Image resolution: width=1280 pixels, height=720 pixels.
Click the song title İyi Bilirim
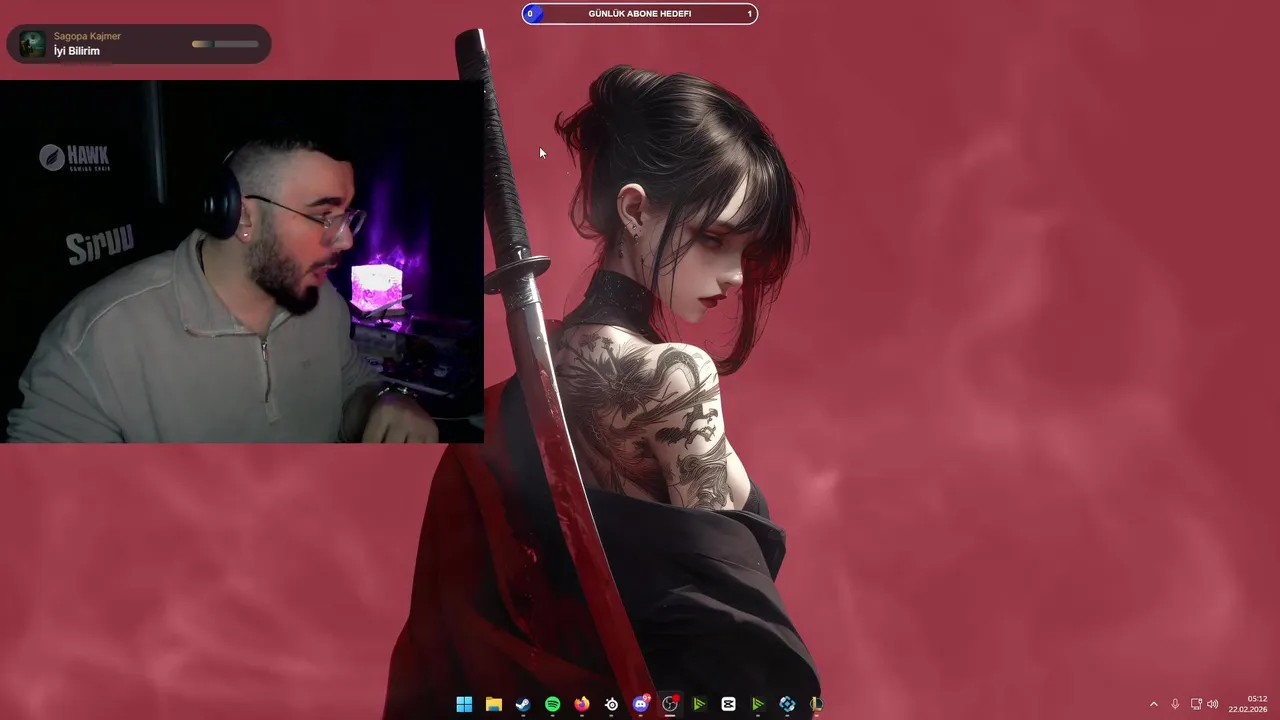click(x=77, y=51)
